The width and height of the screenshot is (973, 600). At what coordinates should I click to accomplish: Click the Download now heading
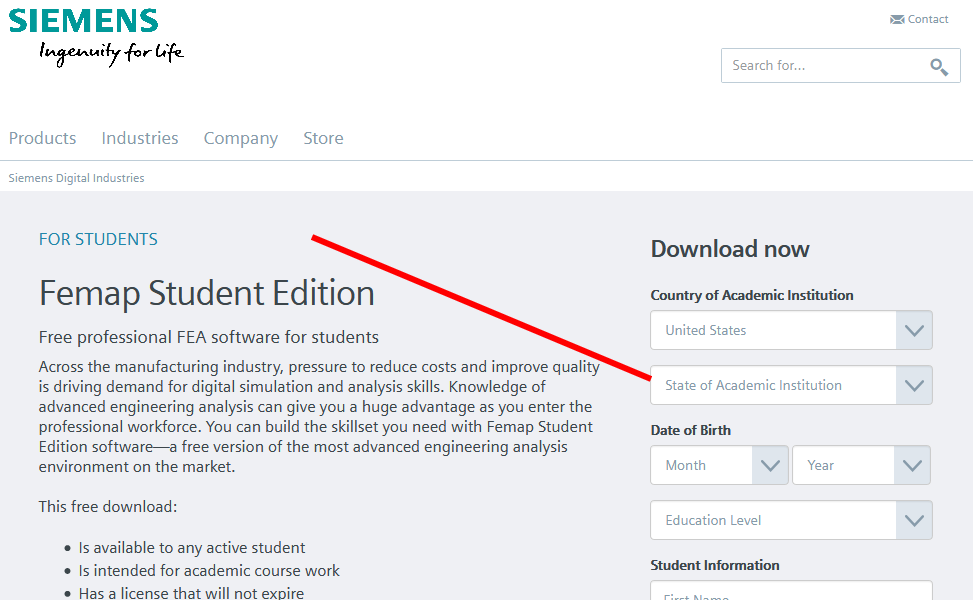[x=730, y=248]
